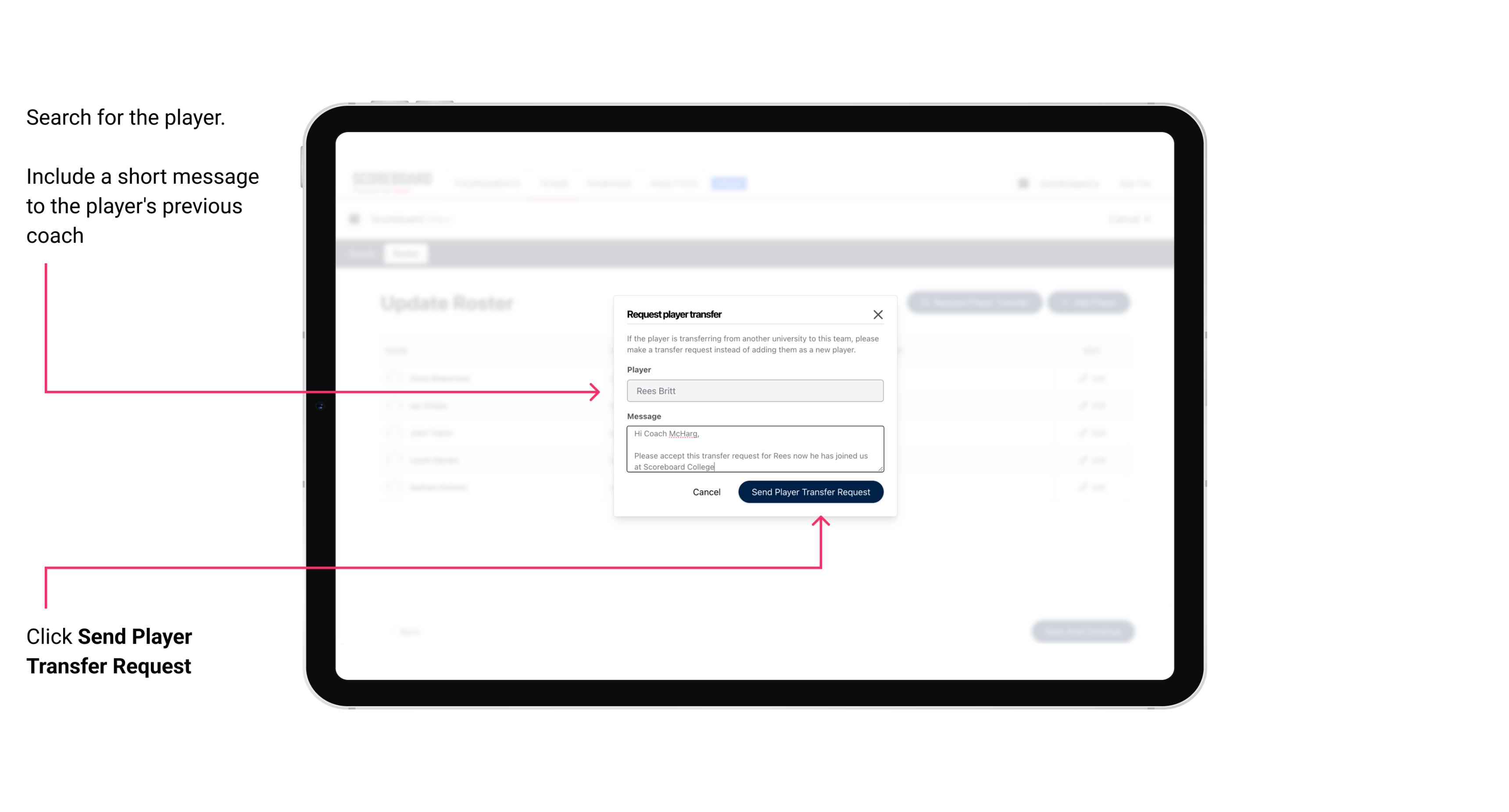
Task: Click the Player name input field
Action: [x=753, y=391]
